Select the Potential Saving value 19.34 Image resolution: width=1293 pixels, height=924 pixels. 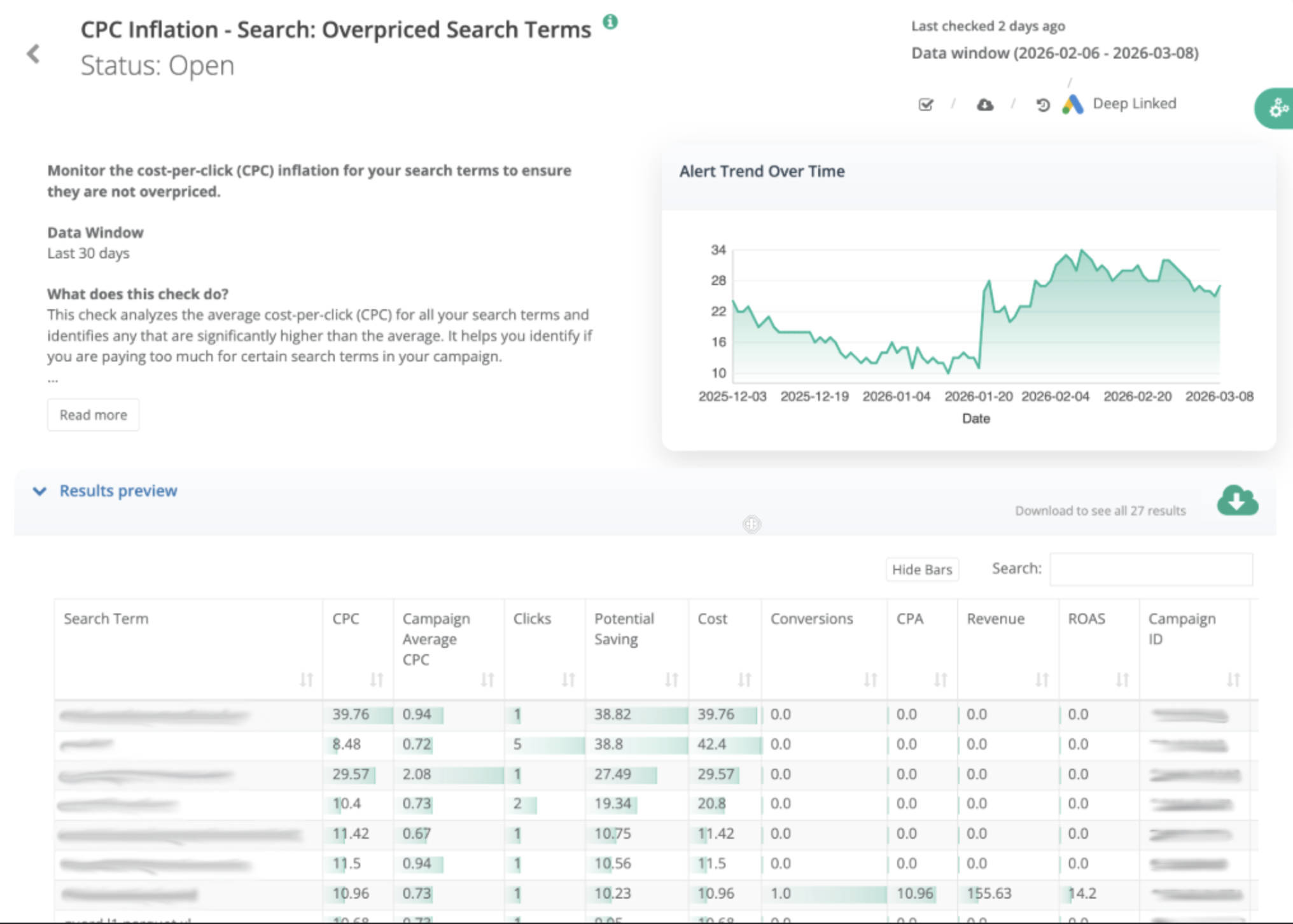[613, 804]
